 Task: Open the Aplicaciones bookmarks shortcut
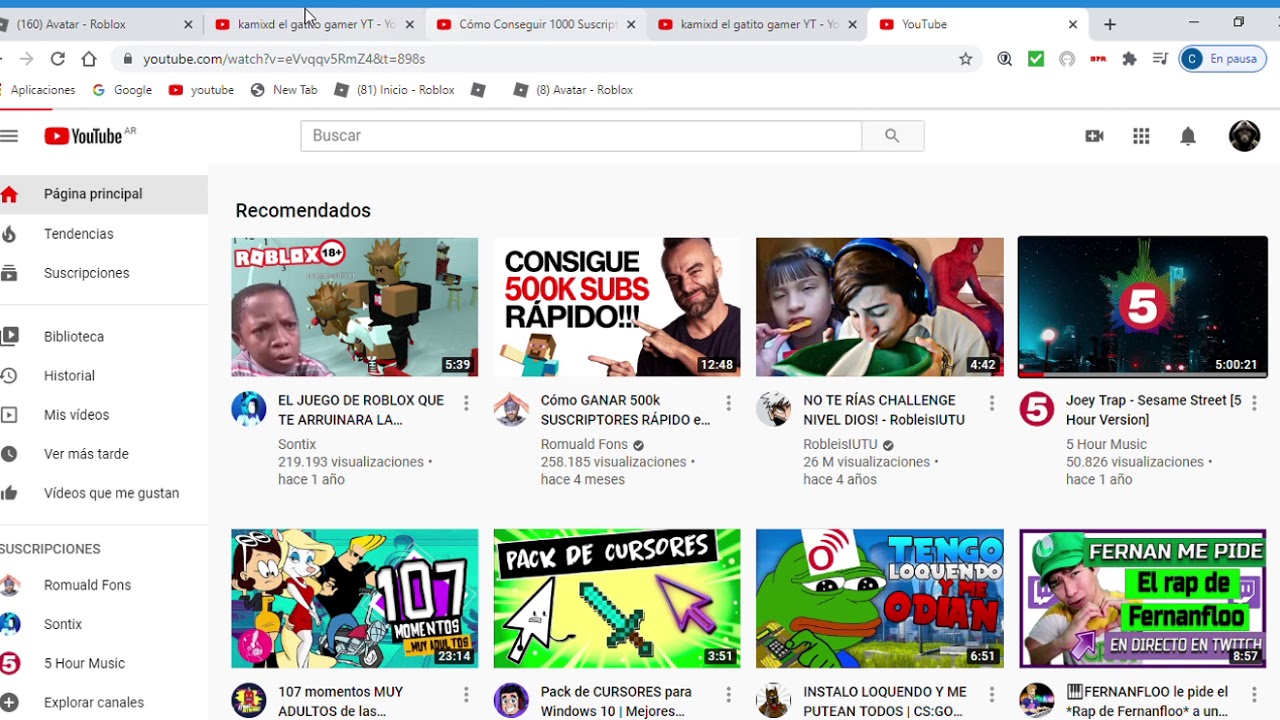[38, 90]
